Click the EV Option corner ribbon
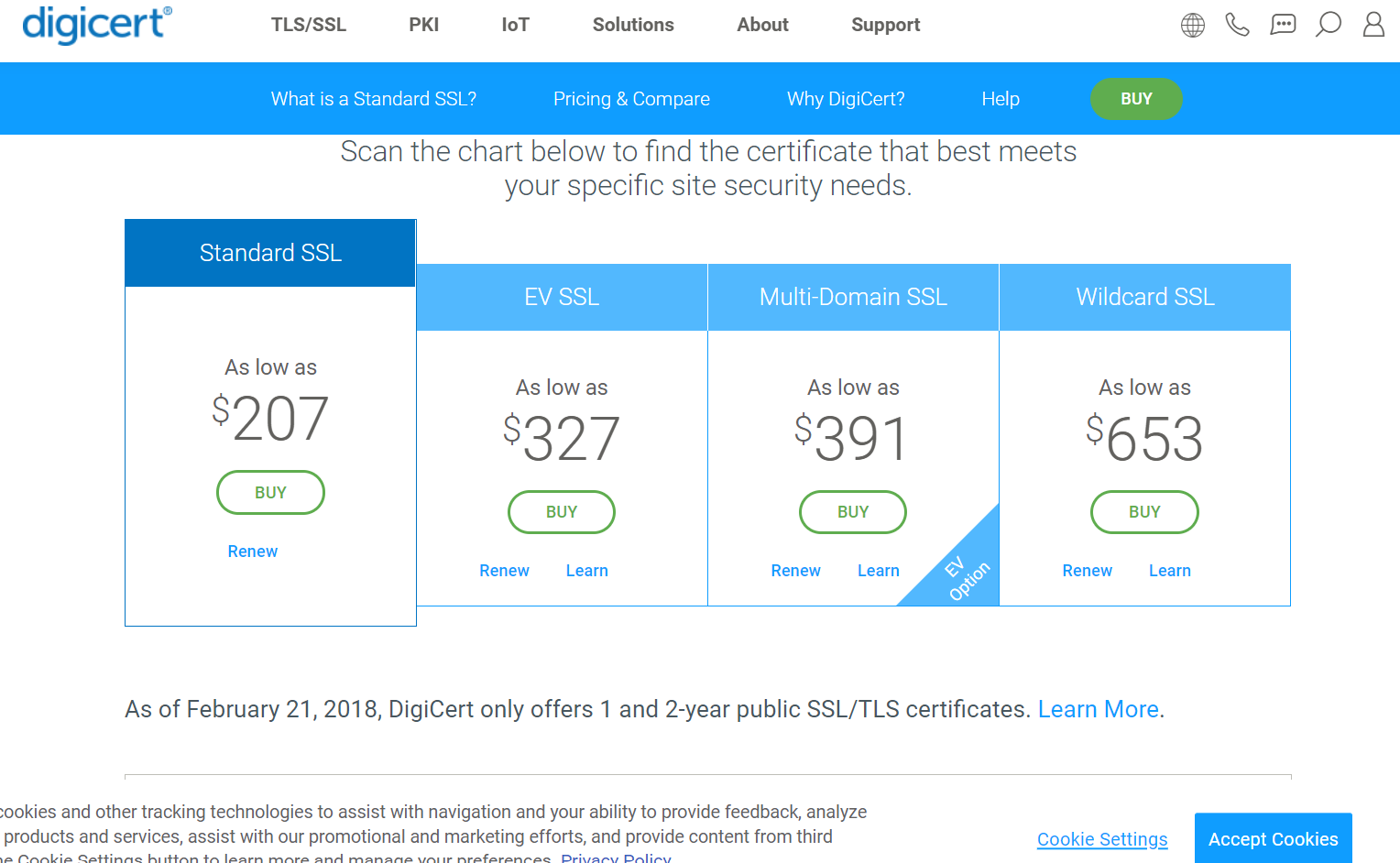The height and width of the screenshot is (863, 1400). pos(968,577)
